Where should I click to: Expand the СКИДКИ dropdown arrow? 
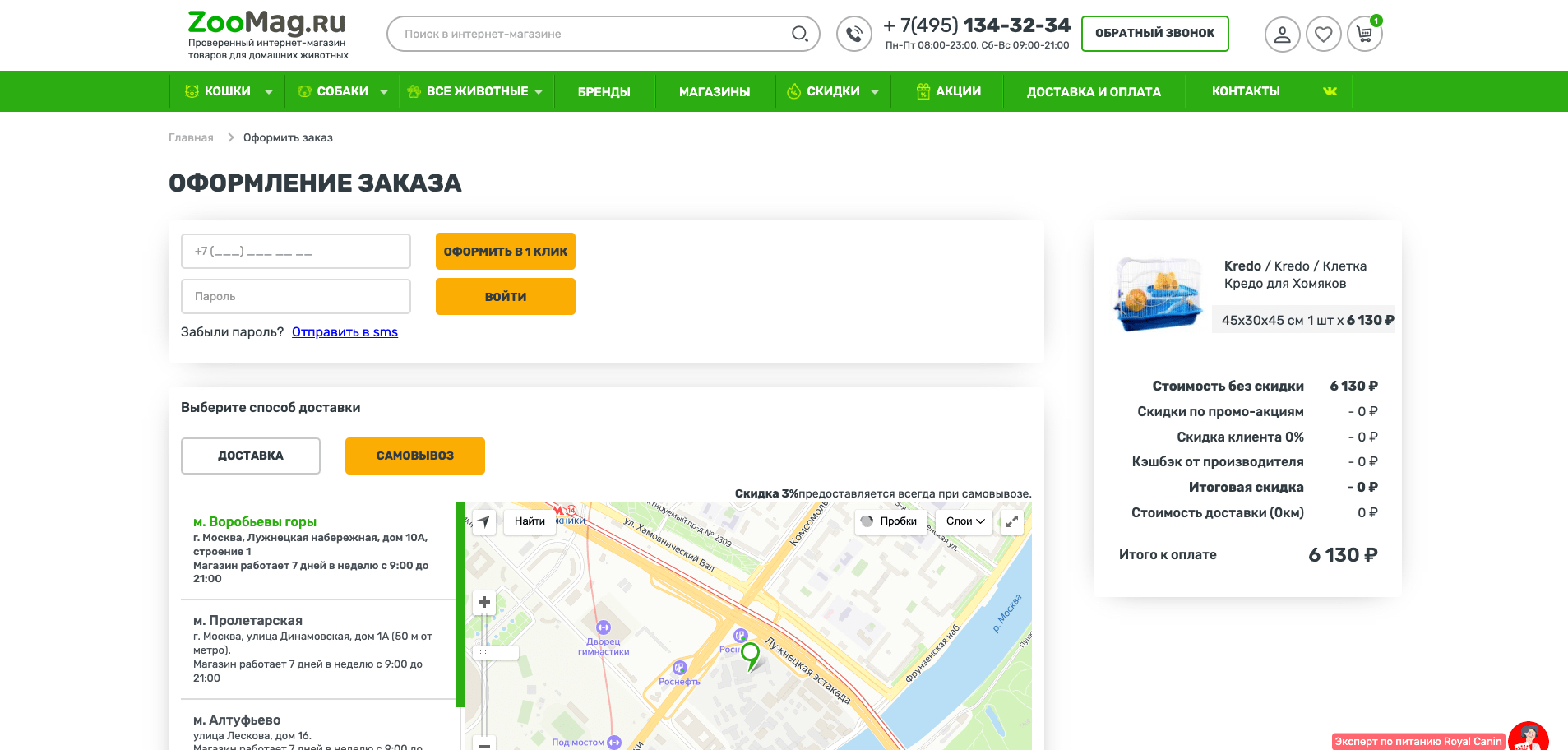coord(875,92)
